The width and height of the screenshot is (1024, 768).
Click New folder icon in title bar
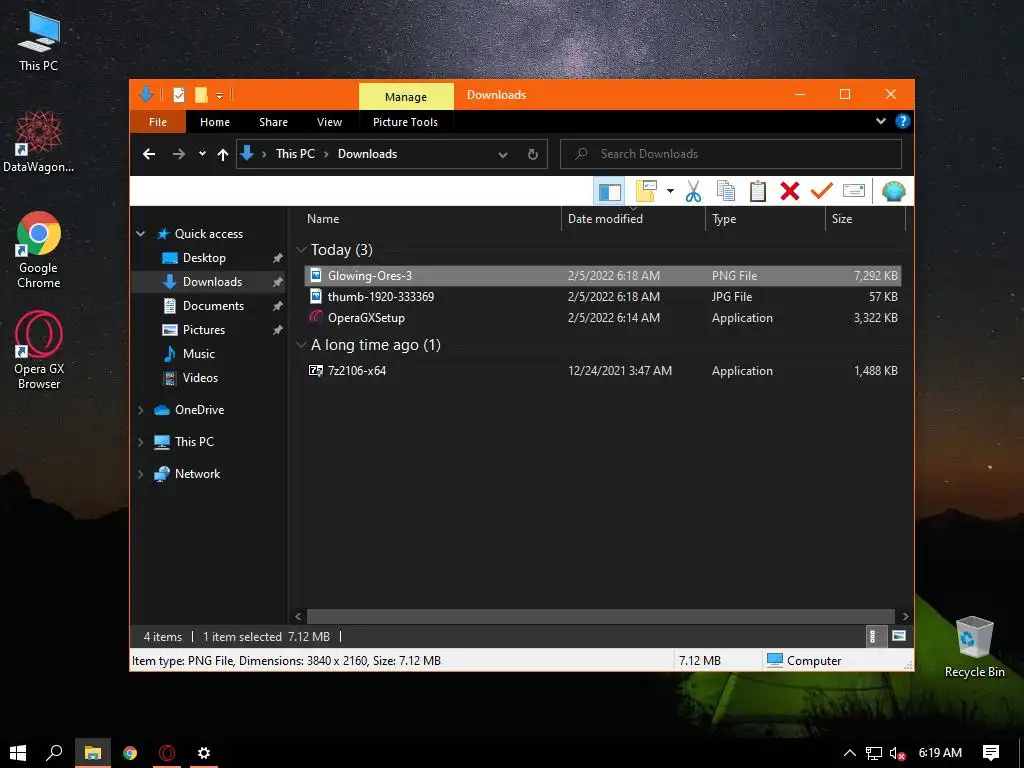(x=201, y=95)
